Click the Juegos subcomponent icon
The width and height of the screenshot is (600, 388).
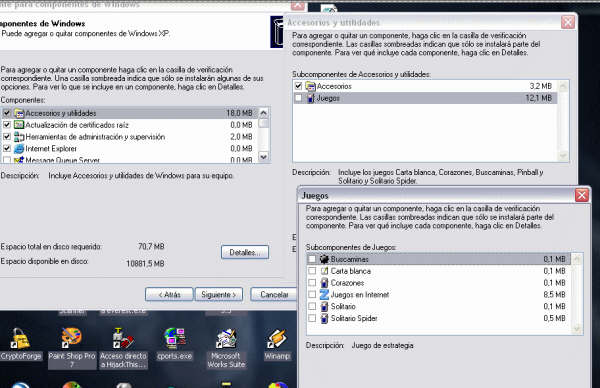click(311, 98)
